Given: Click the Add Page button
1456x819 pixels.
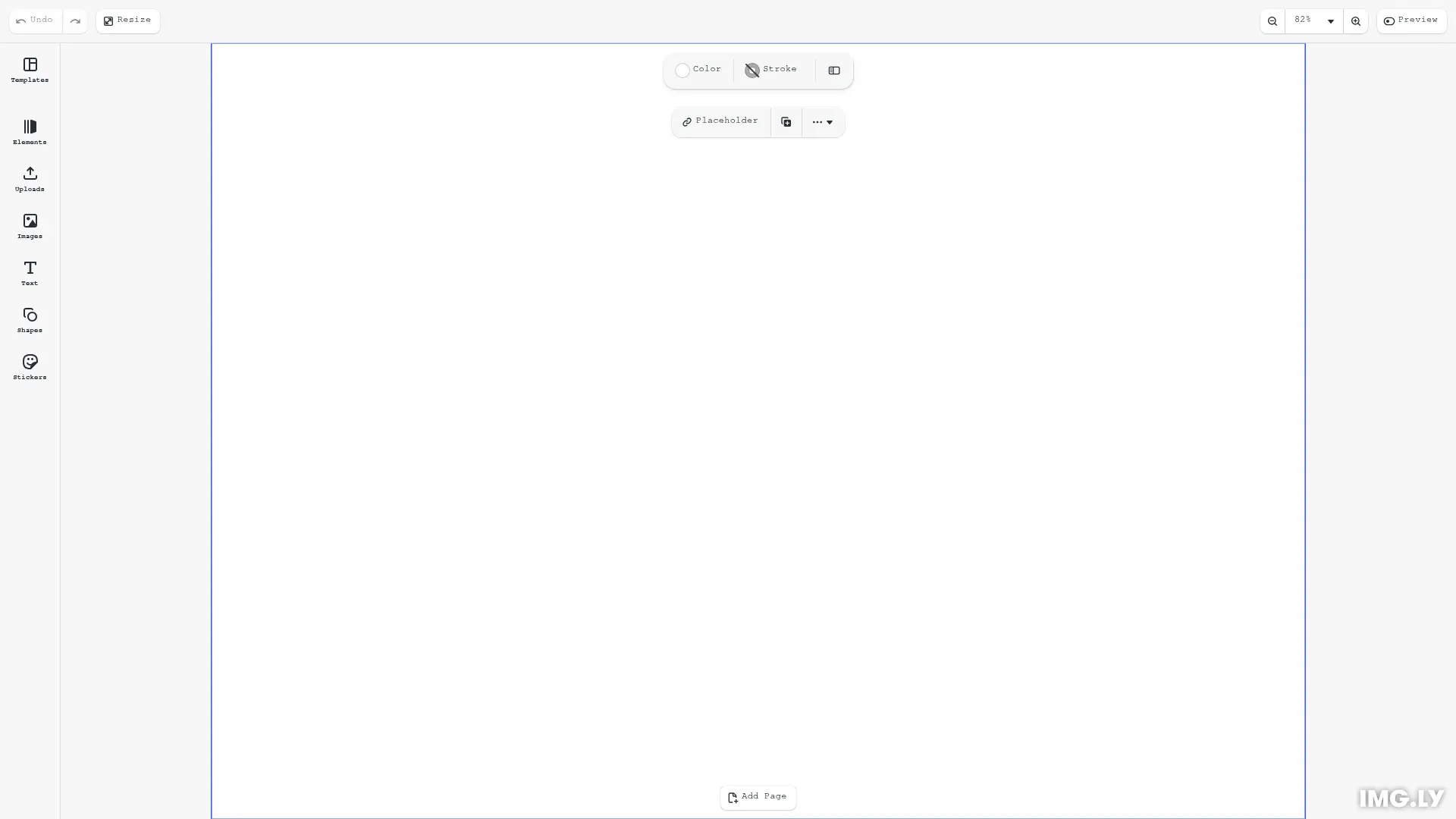Looking at the screenshot, I should pyautogui.click(x=758, y=797).
